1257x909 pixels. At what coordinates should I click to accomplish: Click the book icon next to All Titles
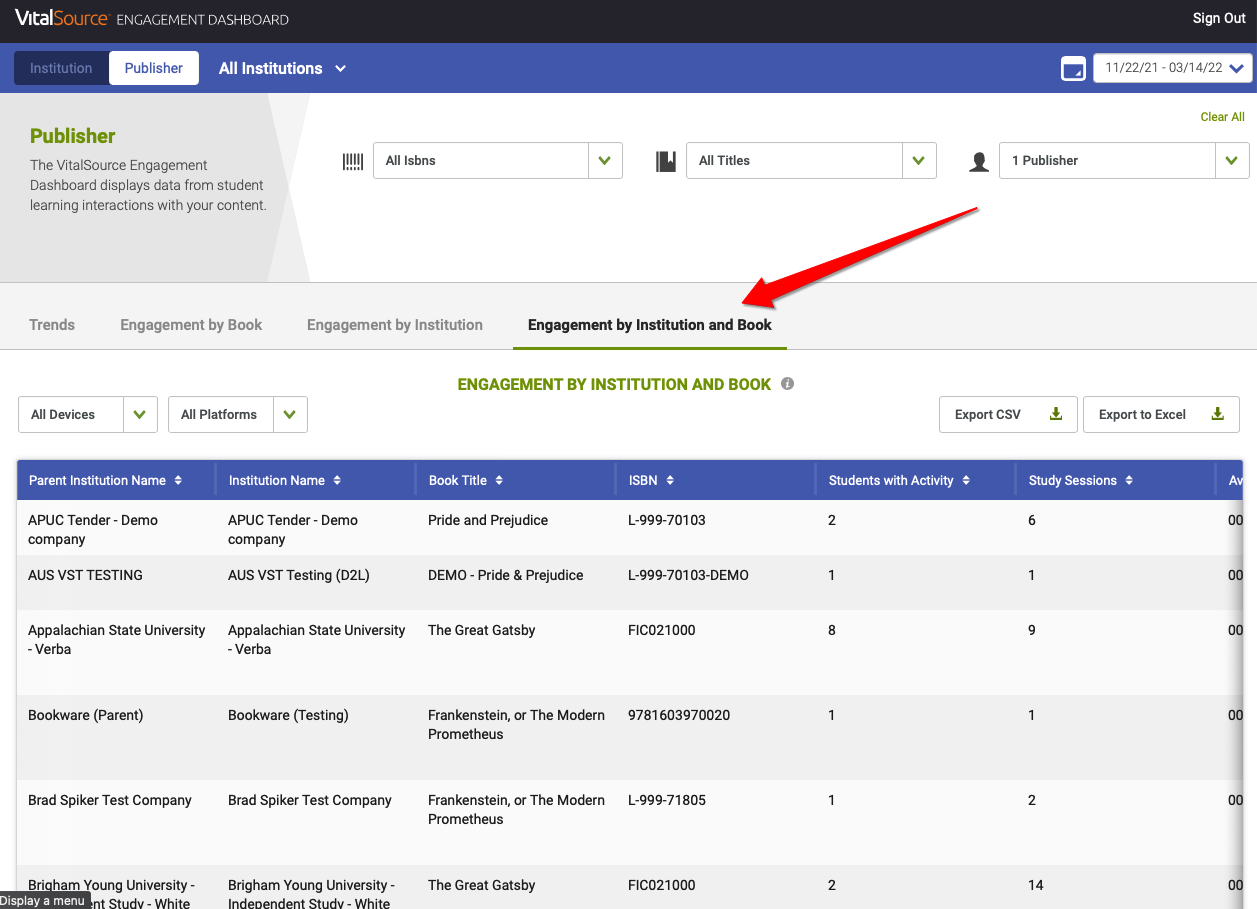666,161
